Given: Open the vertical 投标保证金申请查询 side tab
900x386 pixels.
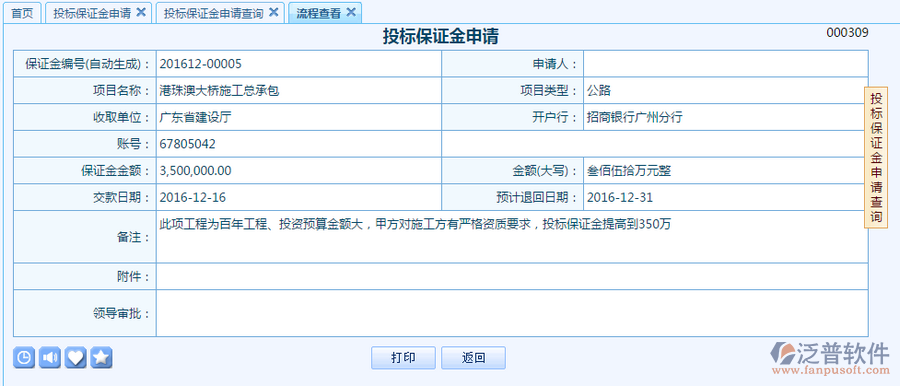Looking at the screenshot, I should pos(876,157).
